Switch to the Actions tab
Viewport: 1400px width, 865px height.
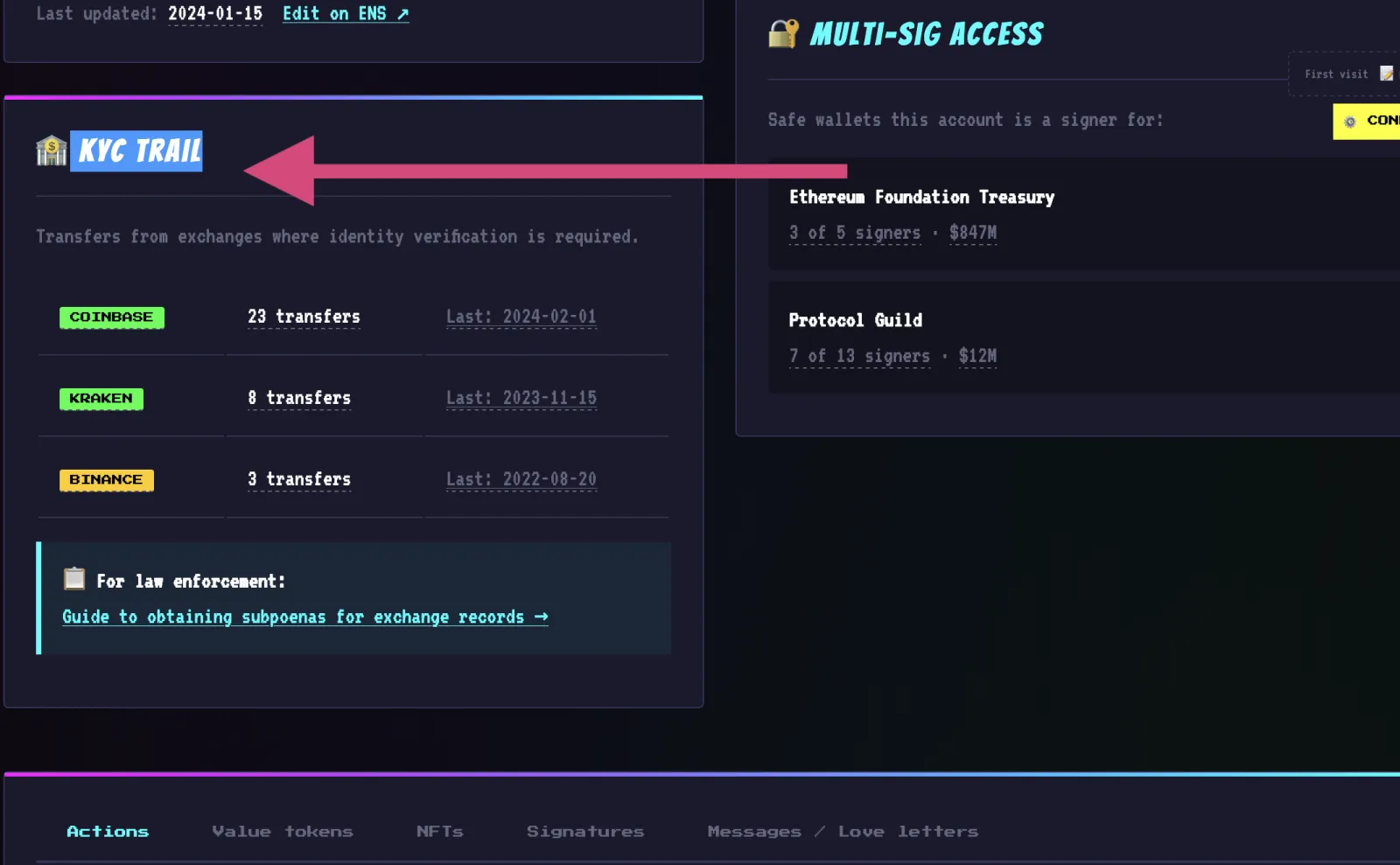coord(108,832)
